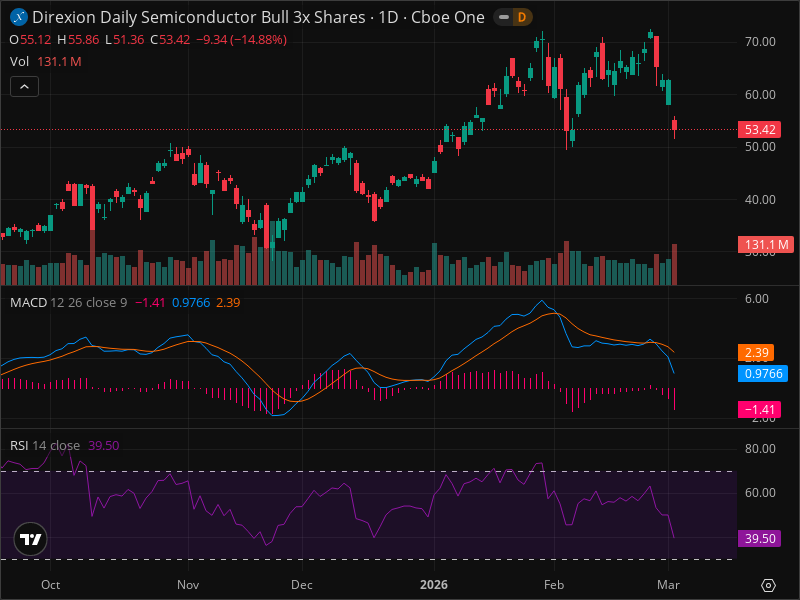The width and height of the screenshot is (800, 600).
Task: Click the delayed data 'D' badge
Action: tap(521, 17)
